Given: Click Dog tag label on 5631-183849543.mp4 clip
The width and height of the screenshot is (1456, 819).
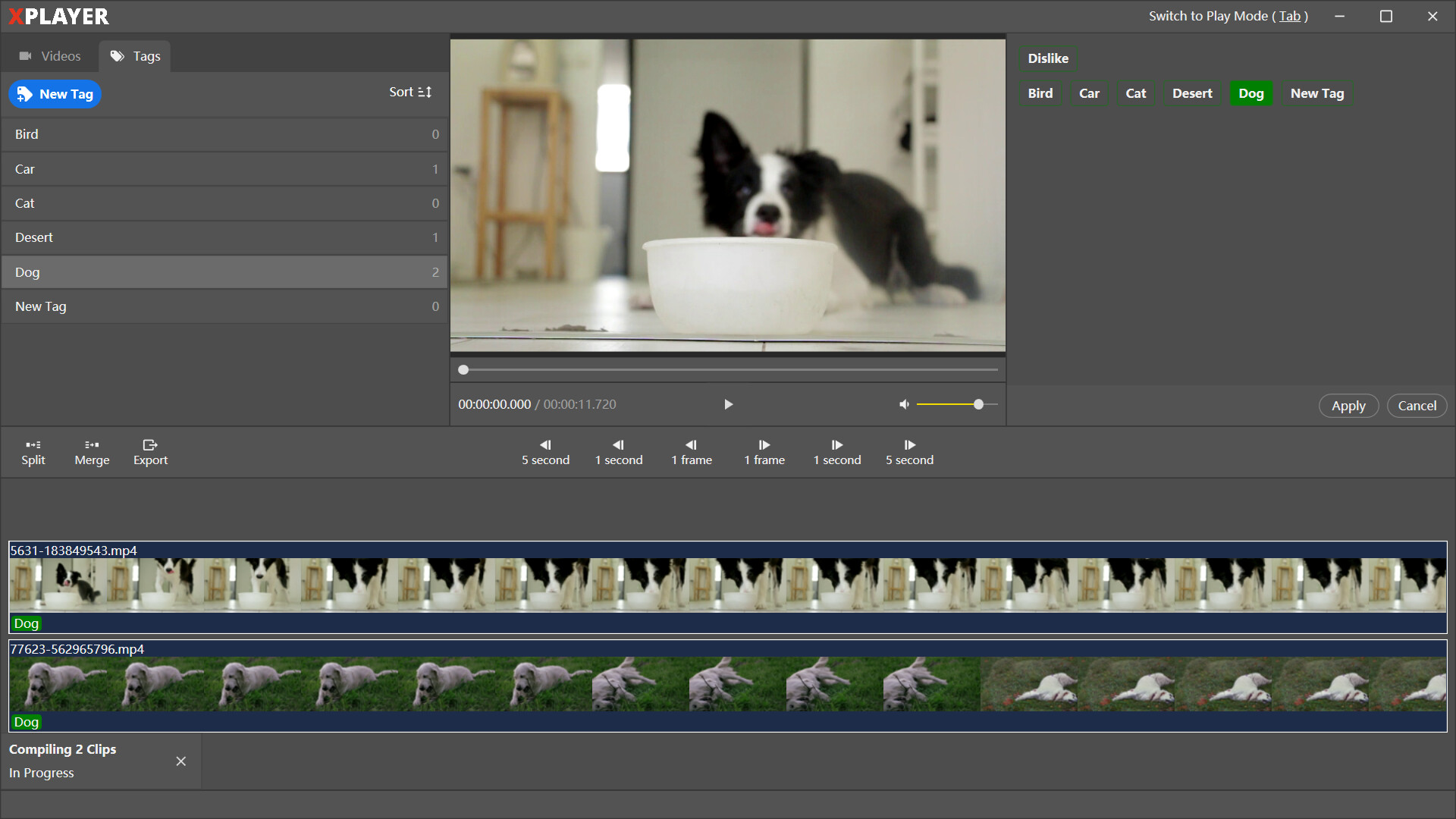Looking at the screenshot, I should pyautogui.click(x=26, y=623).
